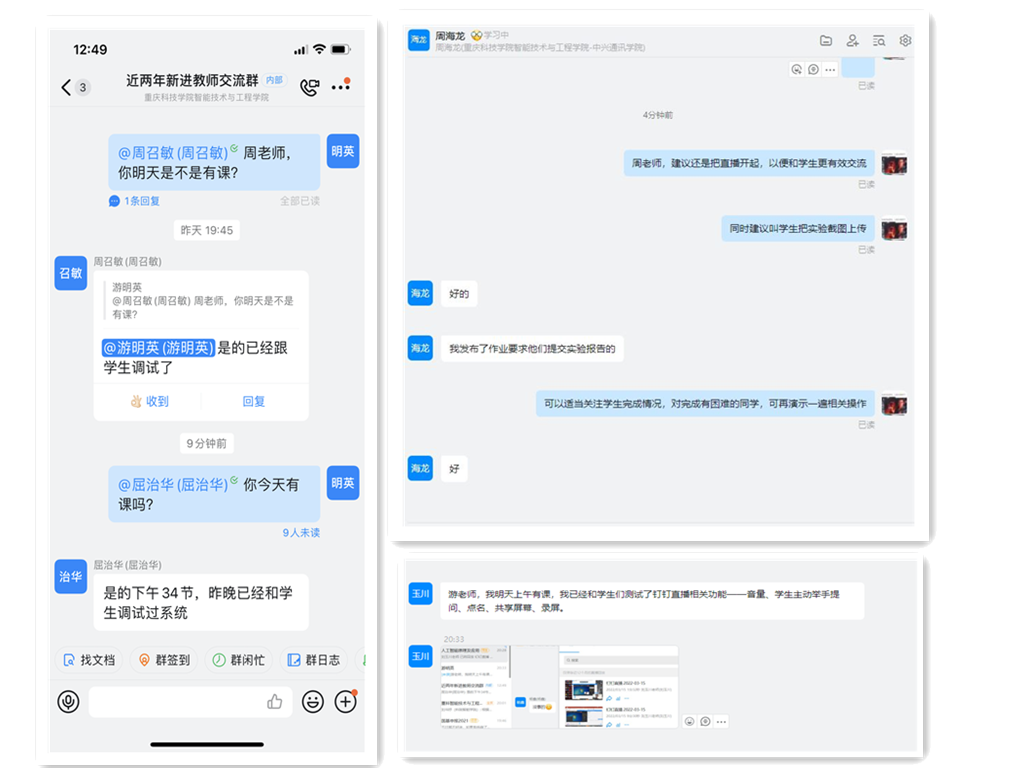Tap the 群签到 shortcut chip
The image size is (1024, 768).
coord(164,660)
